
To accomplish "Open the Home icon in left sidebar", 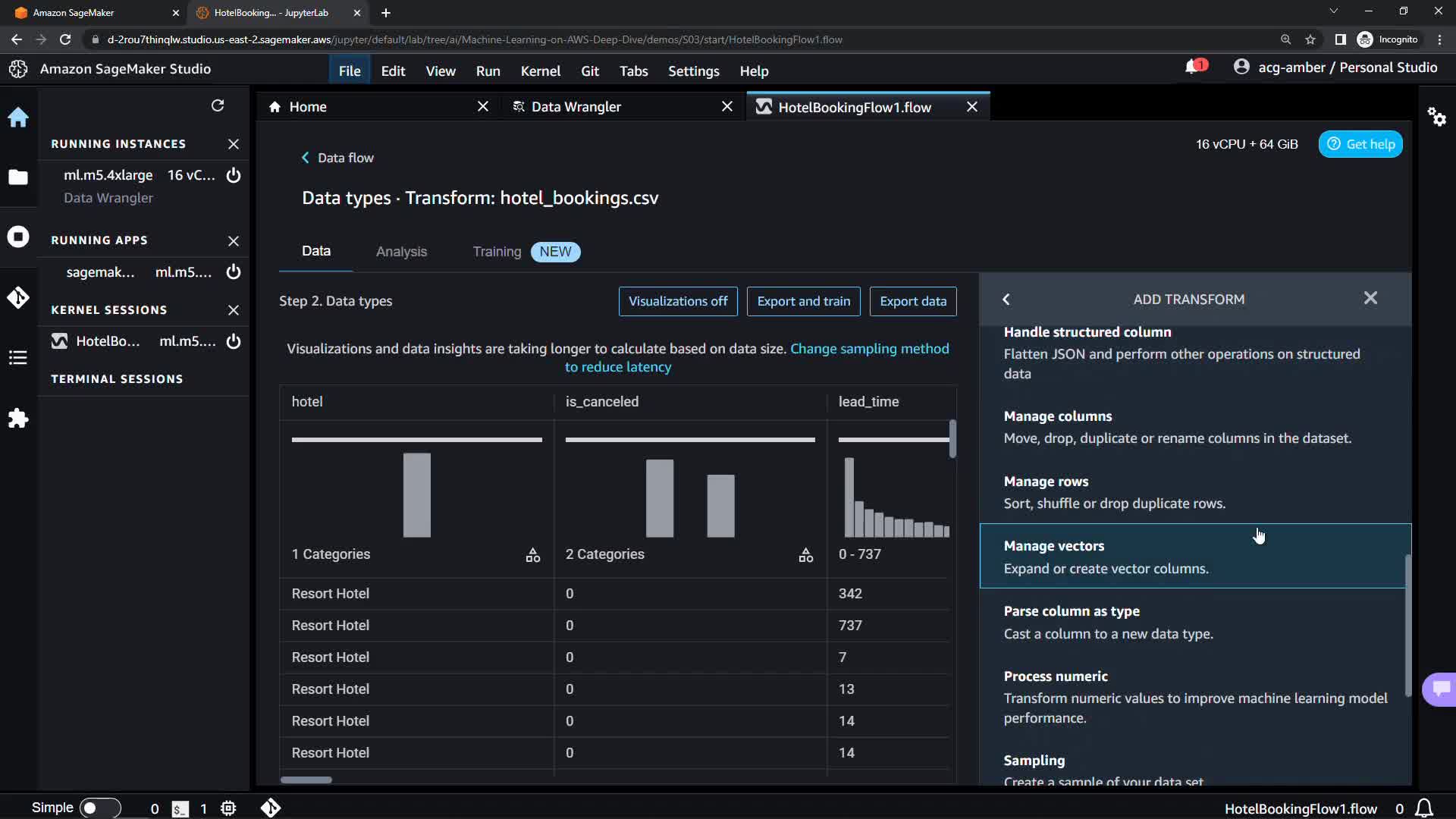I will click(x=18, y=118).
